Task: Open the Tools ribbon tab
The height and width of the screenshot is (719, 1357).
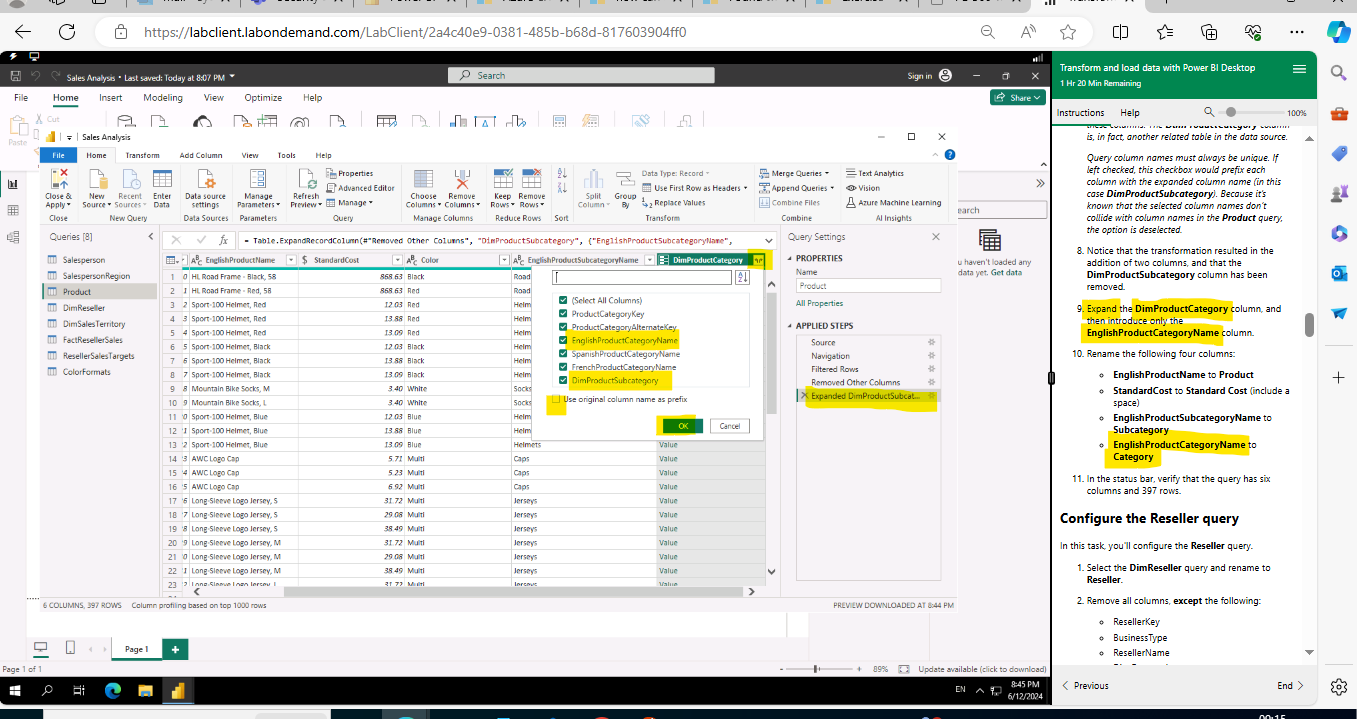Action: coord(287,155)
